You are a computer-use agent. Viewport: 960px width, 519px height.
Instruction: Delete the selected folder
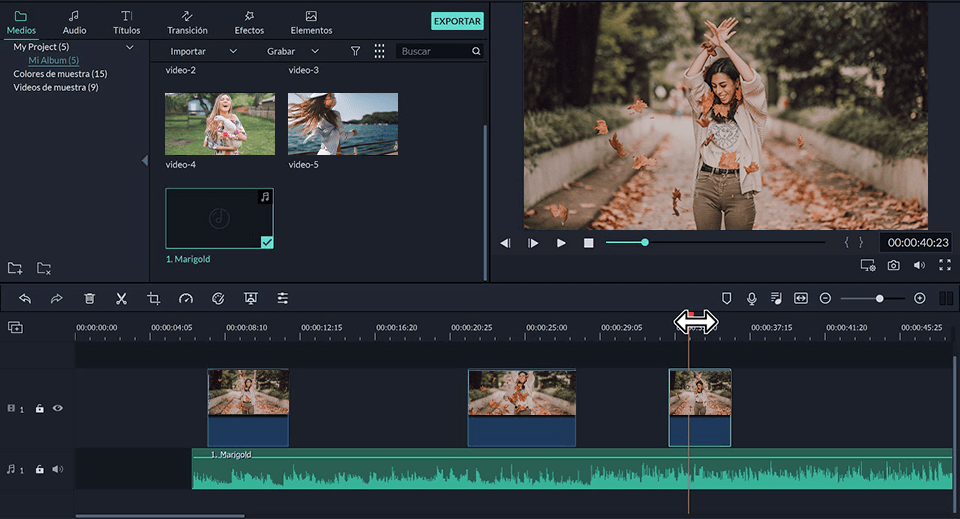(44, 268)
